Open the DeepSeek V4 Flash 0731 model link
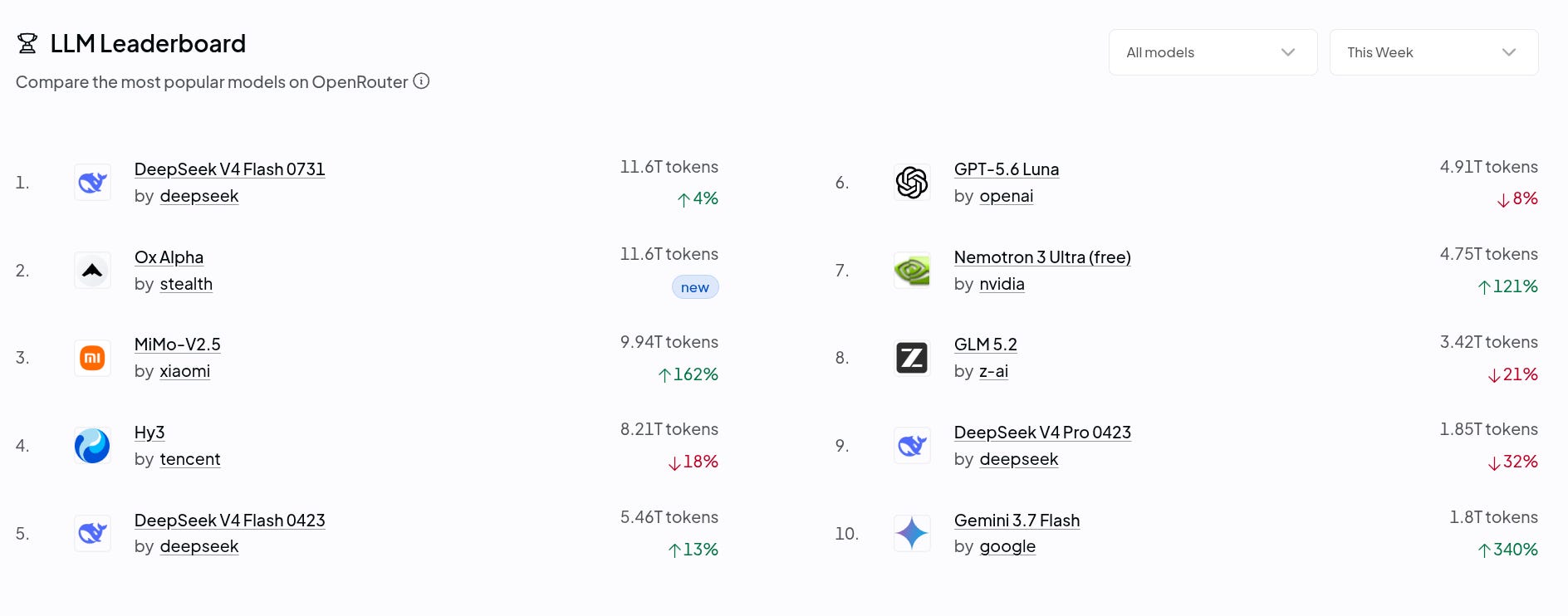This screenshot has height=616, width=1568. [229, 169]
